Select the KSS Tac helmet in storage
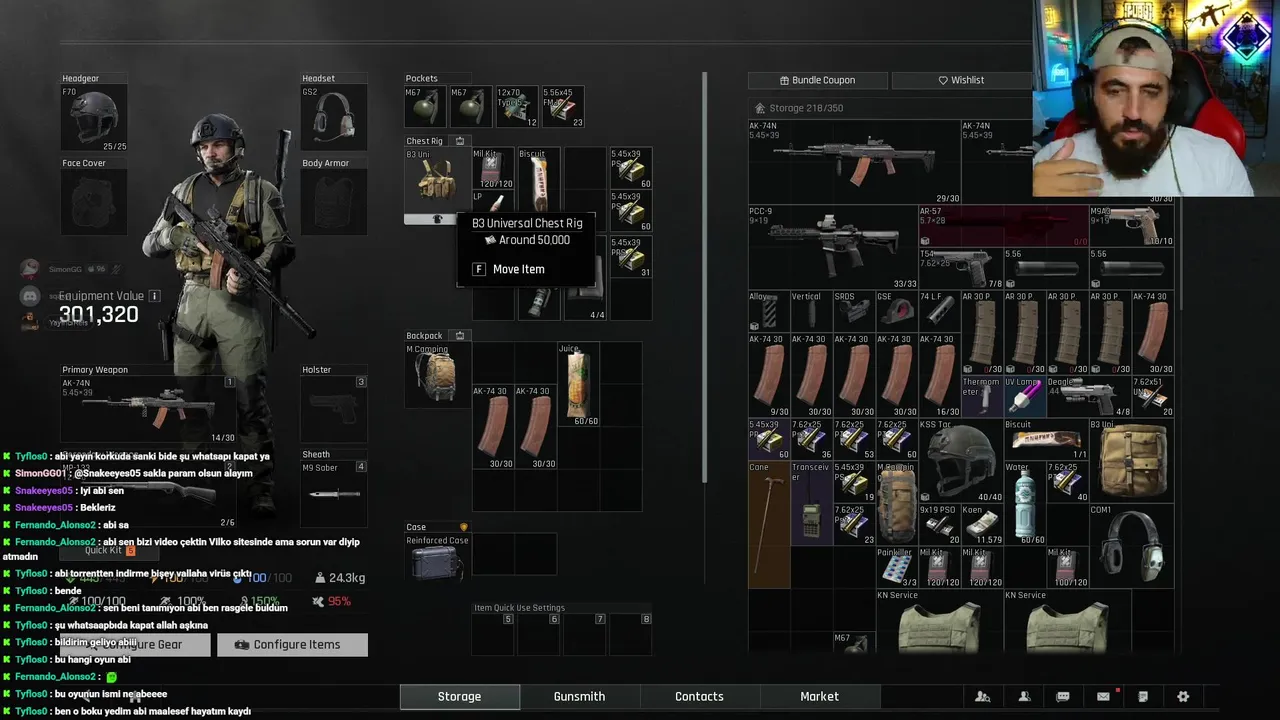 tap(960, 460)
